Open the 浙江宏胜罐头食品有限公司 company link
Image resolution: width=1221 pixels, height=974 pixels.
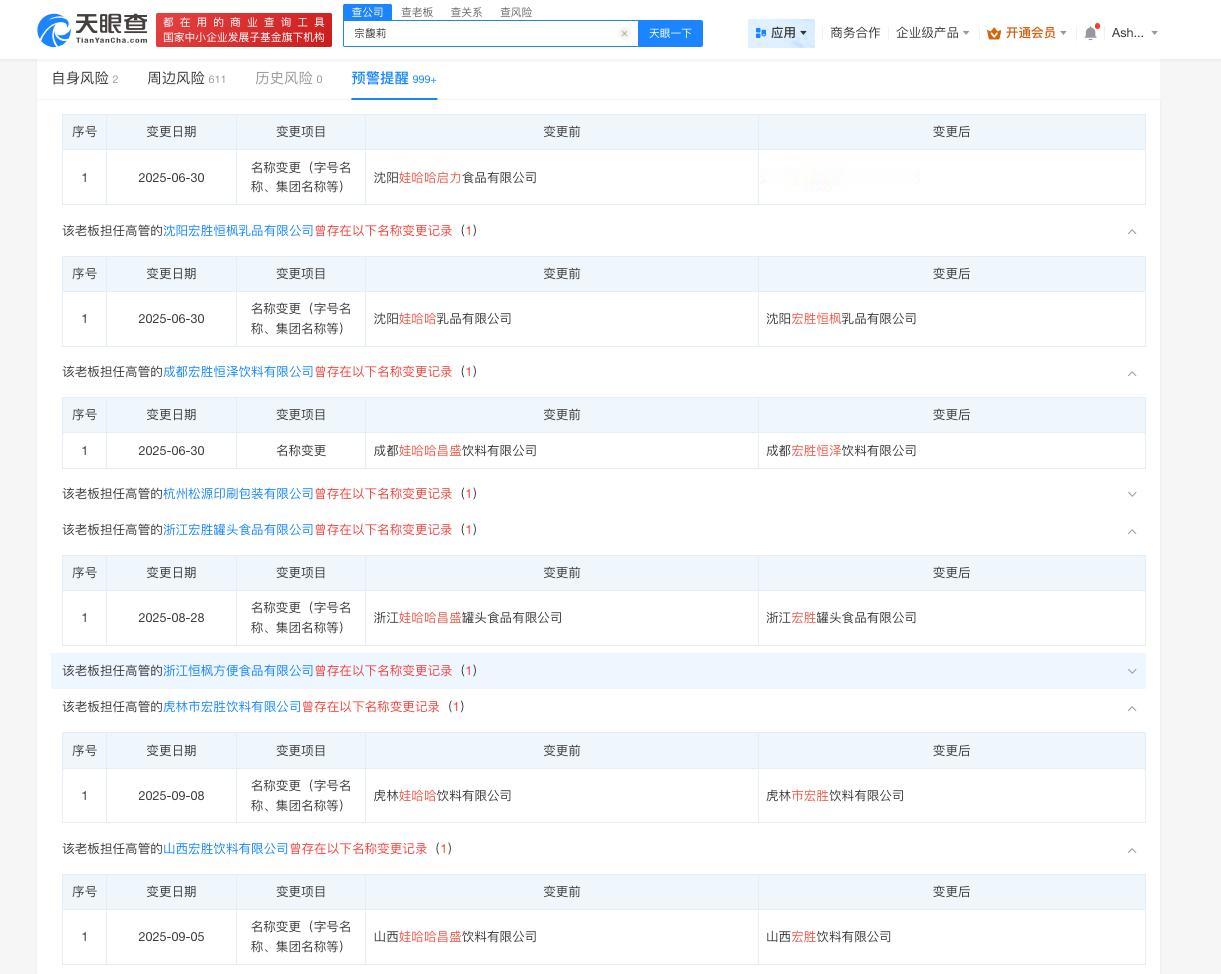238,530
